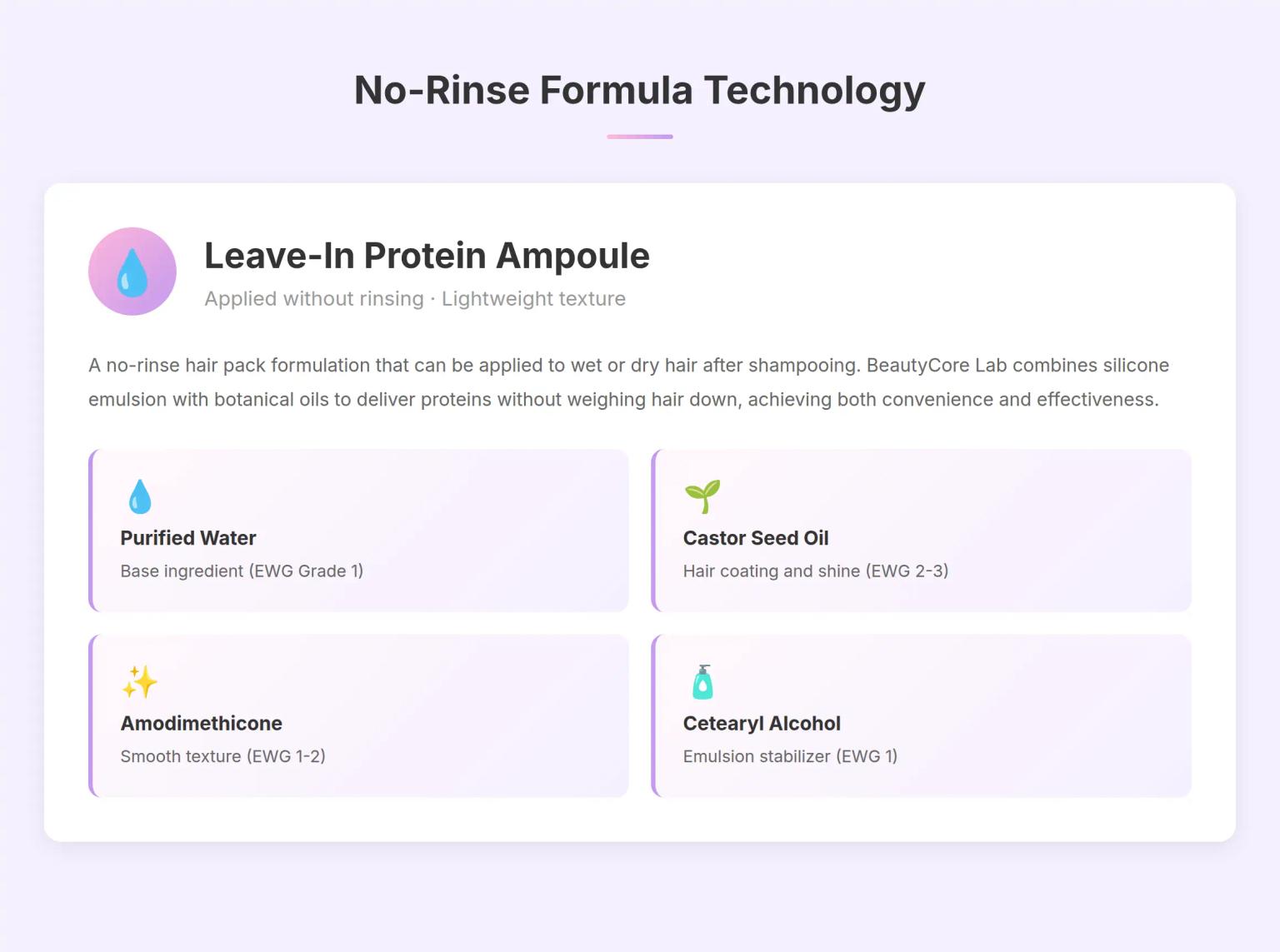Image resolution: width=1280 pixels, height=952 pixels.
Task: Click the purple left border of Purified Water card
Action: coord(91,531)
